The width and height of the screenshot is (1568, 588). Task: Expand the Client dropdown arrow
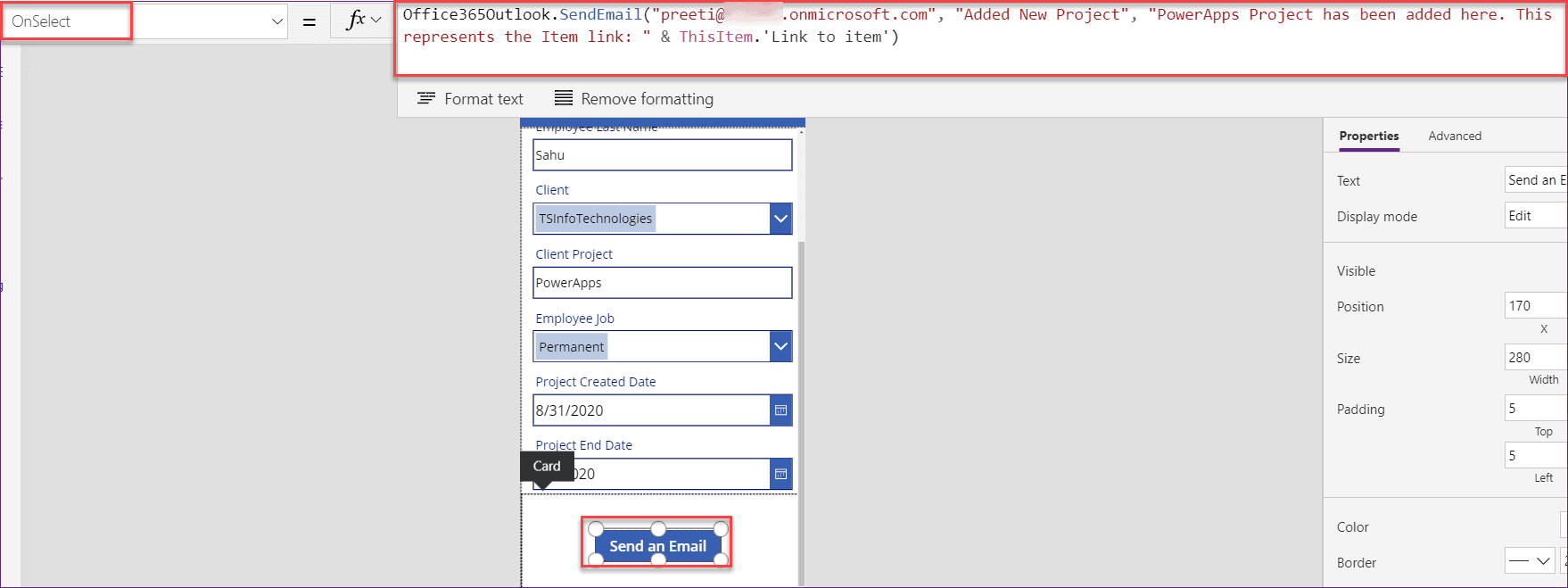tap(780, 219)
